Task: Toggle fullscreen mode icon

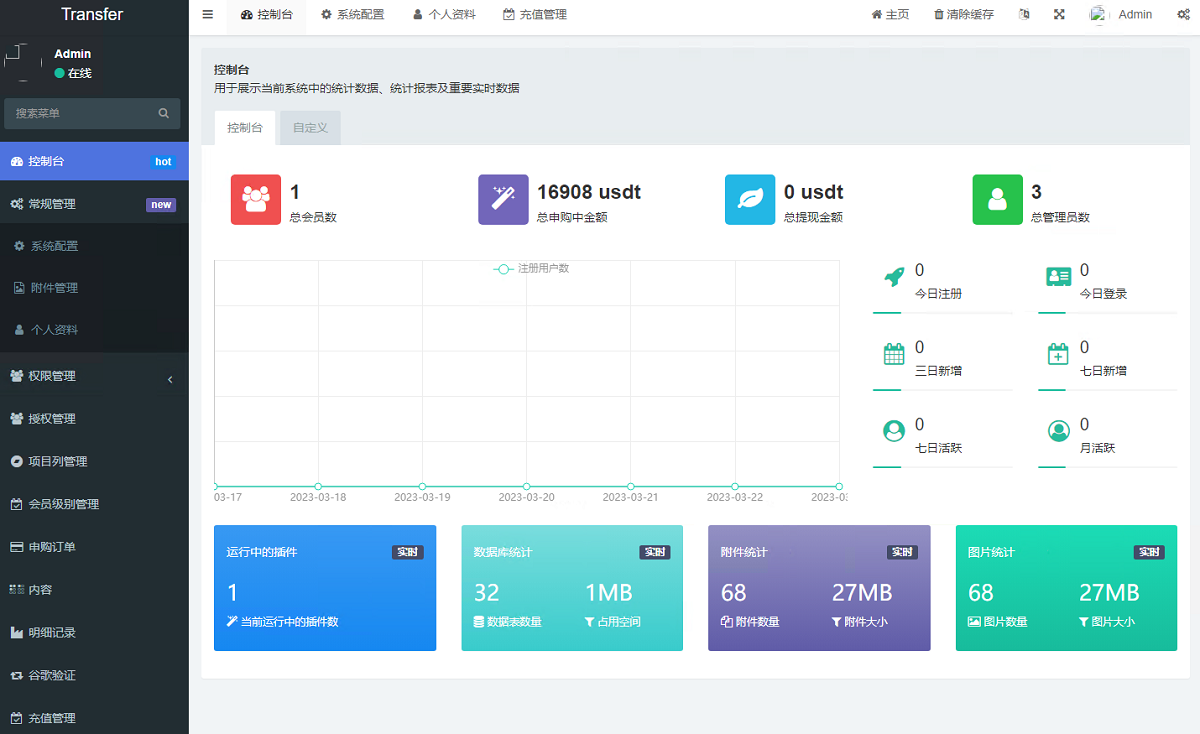Action: (1059, 15)
